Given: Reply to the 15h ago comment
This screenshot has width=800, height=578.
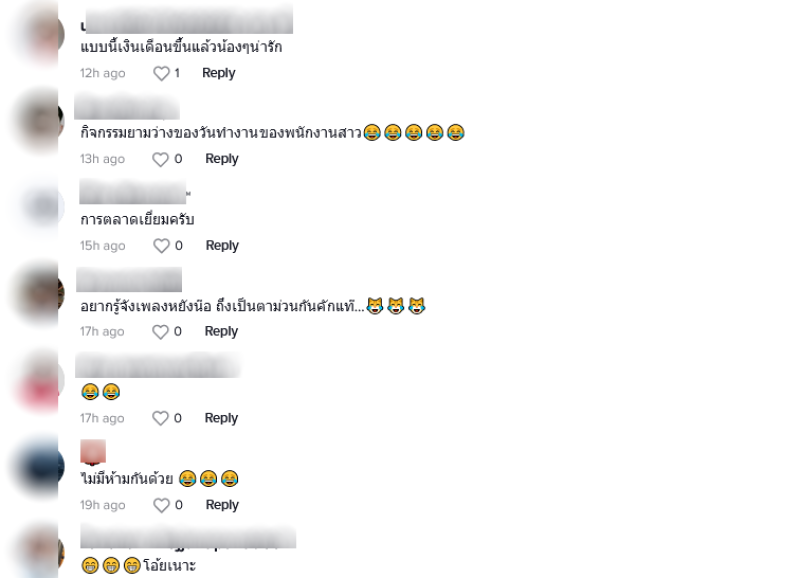Looking at the screenshot, I should [x=222, y=245].
